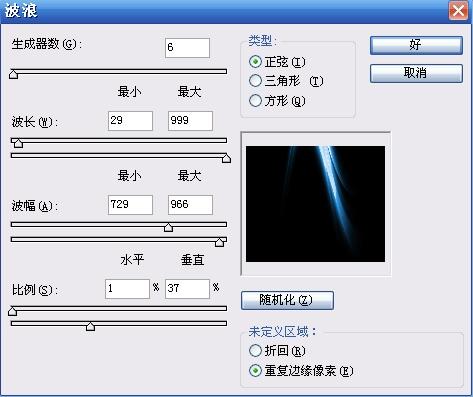Click the horizontal scale slider handle
Screen dimensions: 473x397
tap(13, 311)
